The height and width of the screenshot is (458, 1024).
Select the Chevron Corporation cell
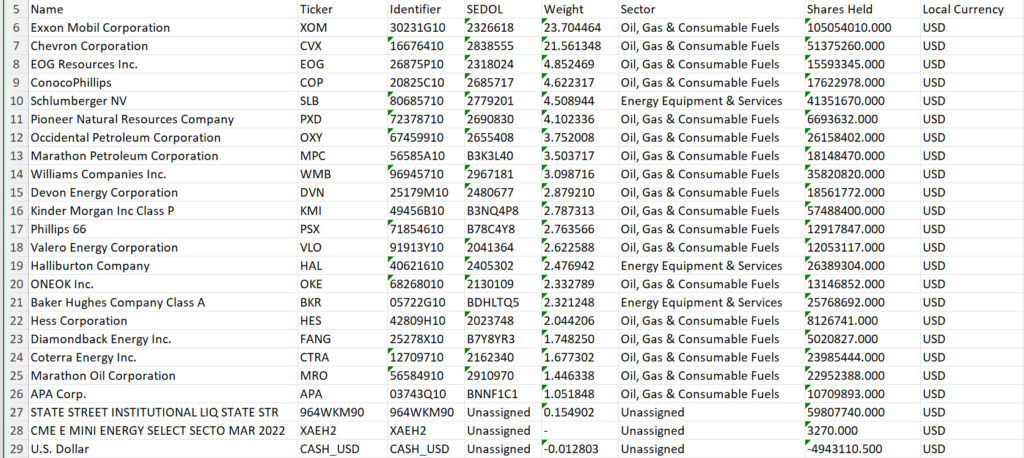pos(162,46)
